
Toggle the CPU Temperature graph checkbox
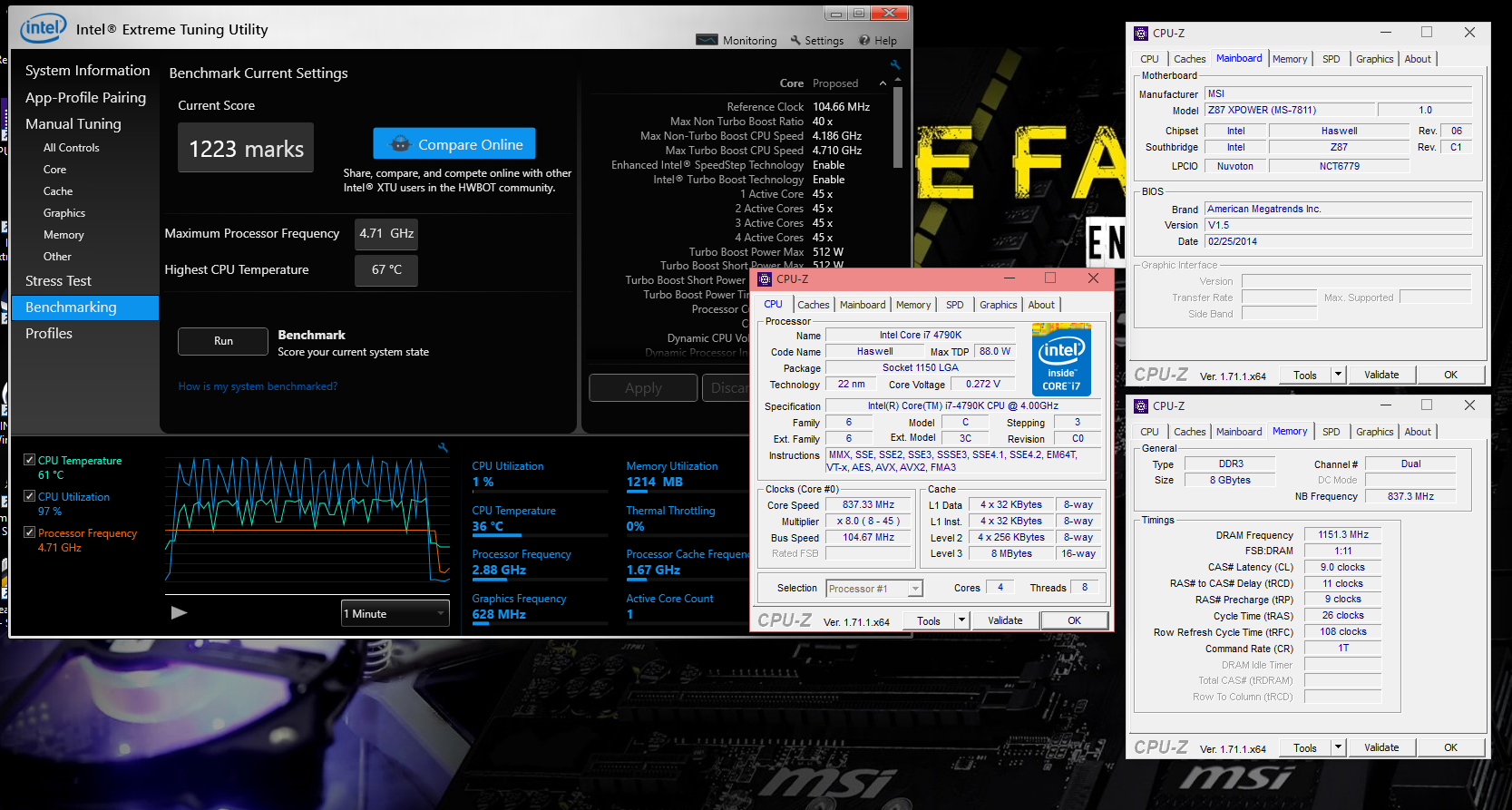pyautogui.click(x=30, y=460)
